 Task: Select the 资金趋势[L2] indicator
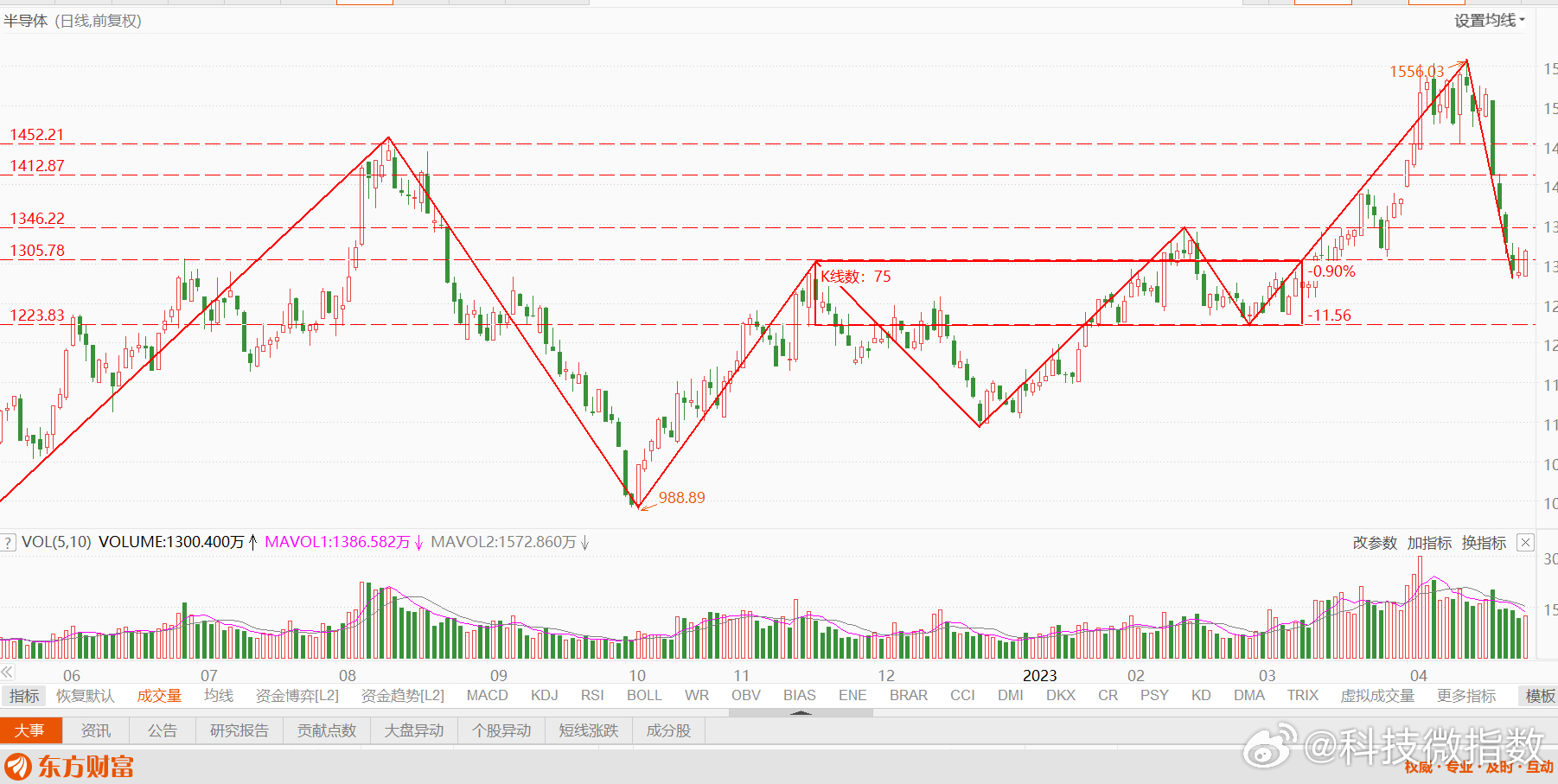[402, 696]
